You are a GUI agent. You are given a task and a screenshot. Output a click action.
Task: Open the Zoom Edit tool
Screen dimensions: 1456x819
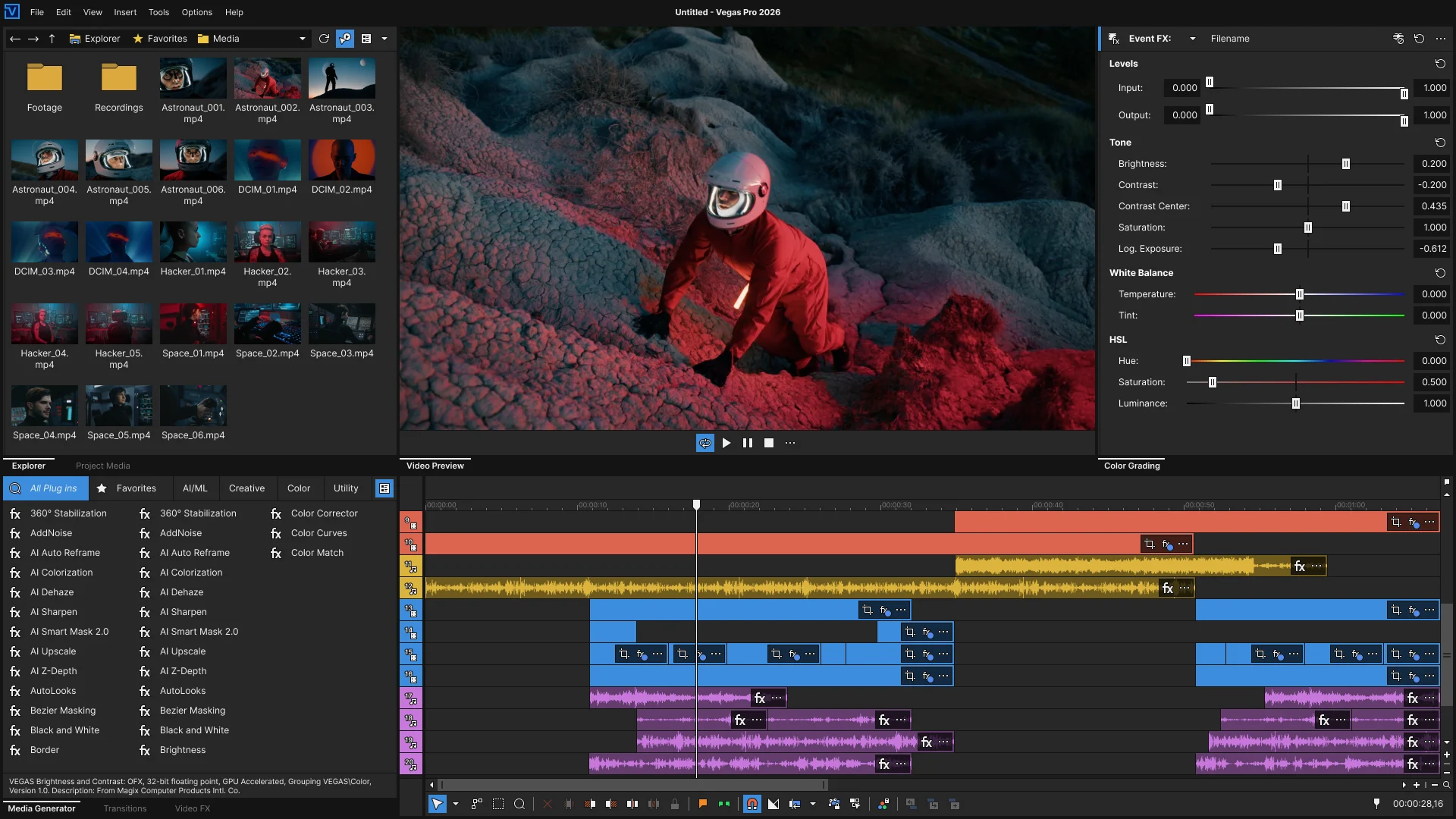point(519,804)
